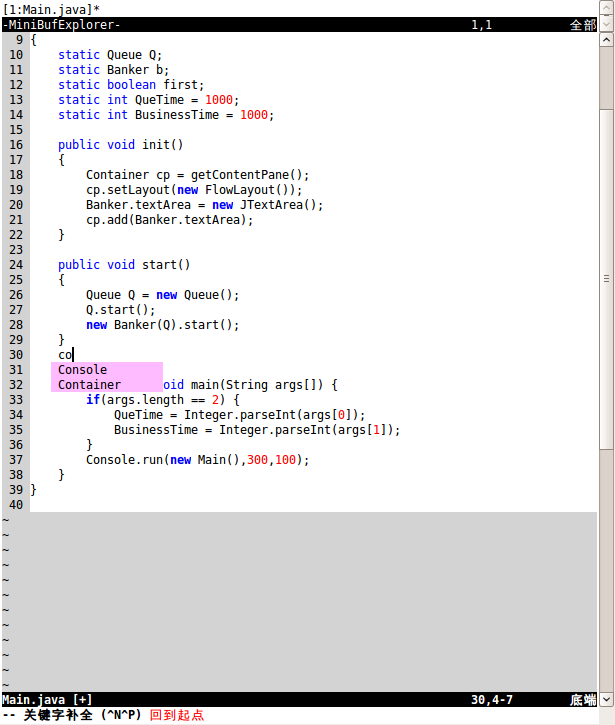Viewport: 615px width, 725px height.
Task: Click 'main(String args[])' on line 32
Action: pyautogui.click(x=257, y=385)
